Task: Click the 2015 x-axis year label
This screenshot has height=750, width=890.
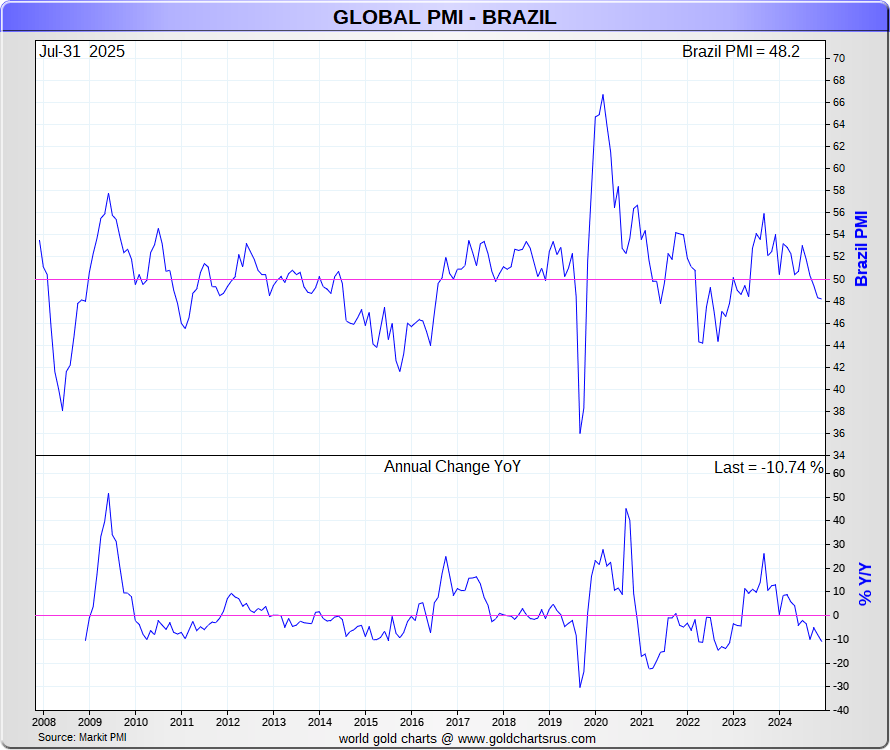Action: tap(366, 722)
